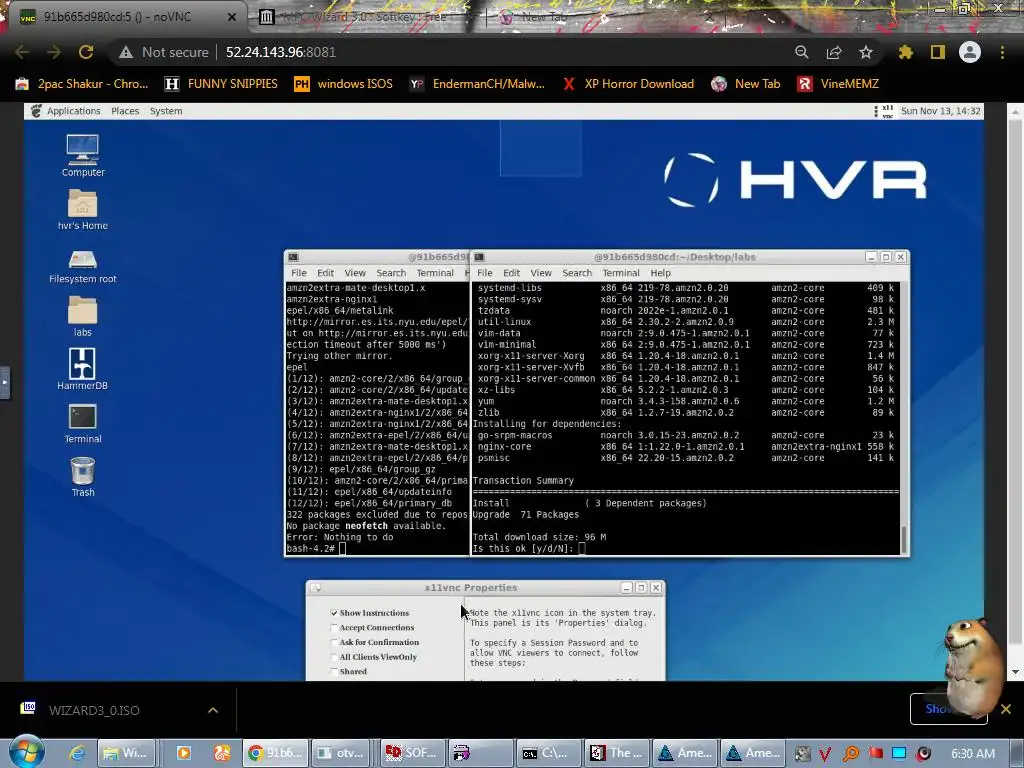Open windows ISOS bookmark

344,84
